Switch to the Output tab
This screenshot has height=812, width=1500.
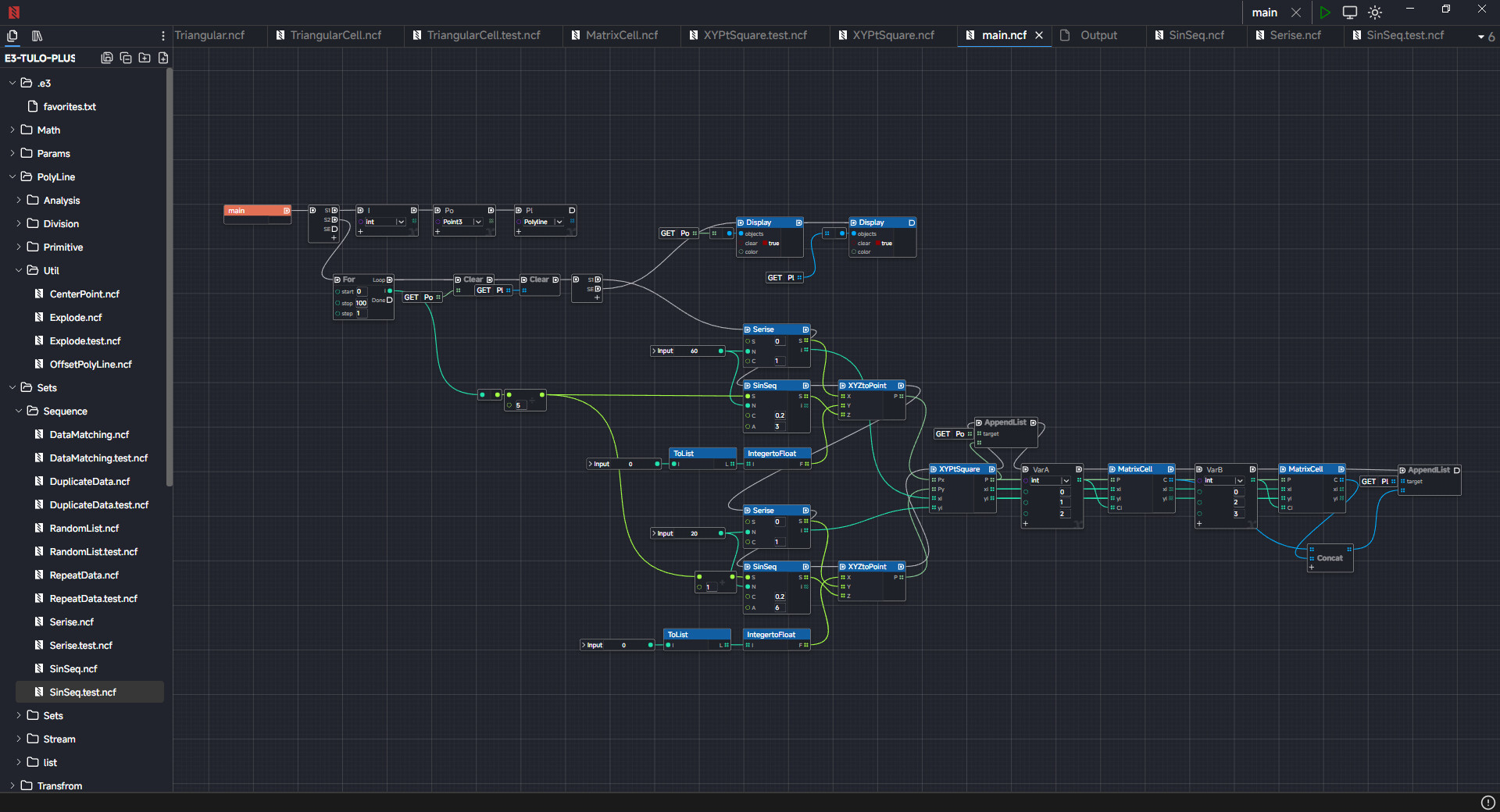1098,35
